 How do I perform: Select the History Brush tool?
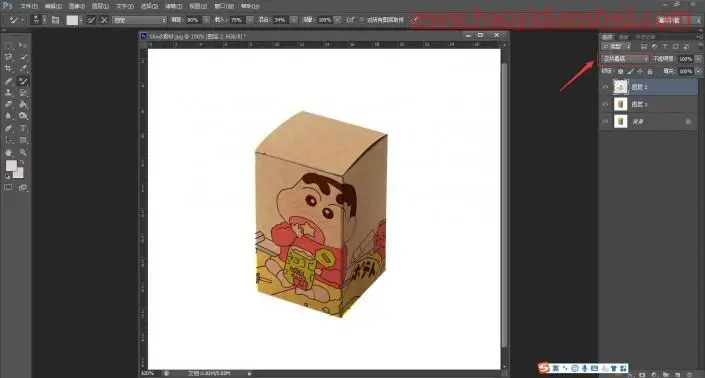pos(23,93)
